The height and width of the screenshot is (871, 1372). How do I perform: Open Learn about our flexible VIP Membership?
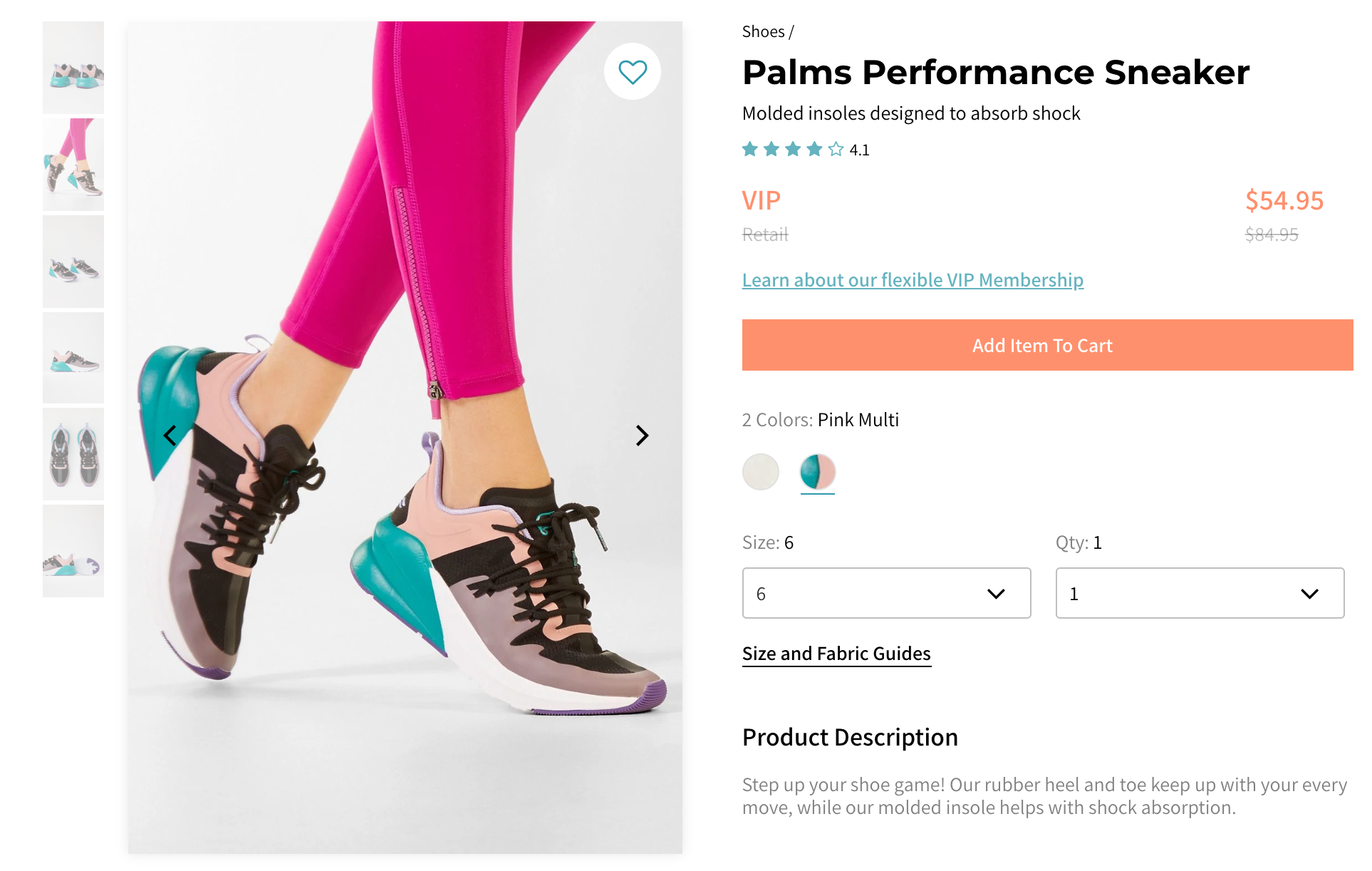click(913, 279)
